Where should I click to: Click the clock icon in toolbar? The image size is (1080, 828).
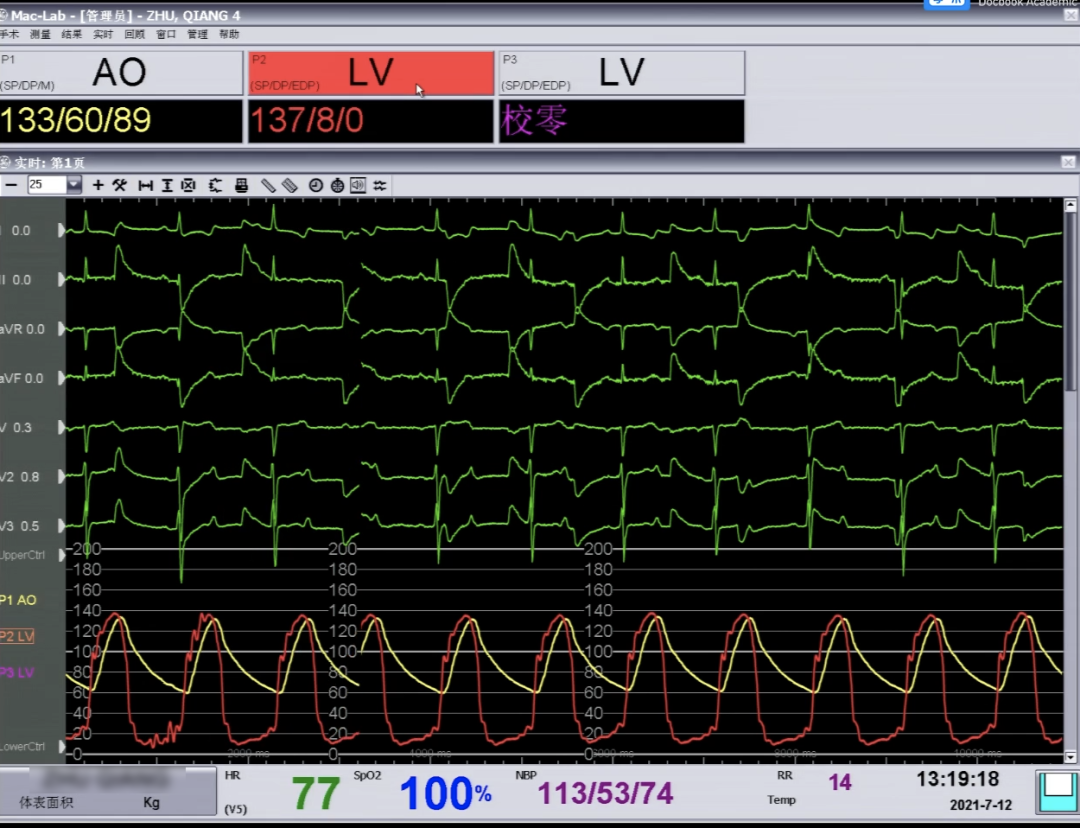[x=316, y=185]
